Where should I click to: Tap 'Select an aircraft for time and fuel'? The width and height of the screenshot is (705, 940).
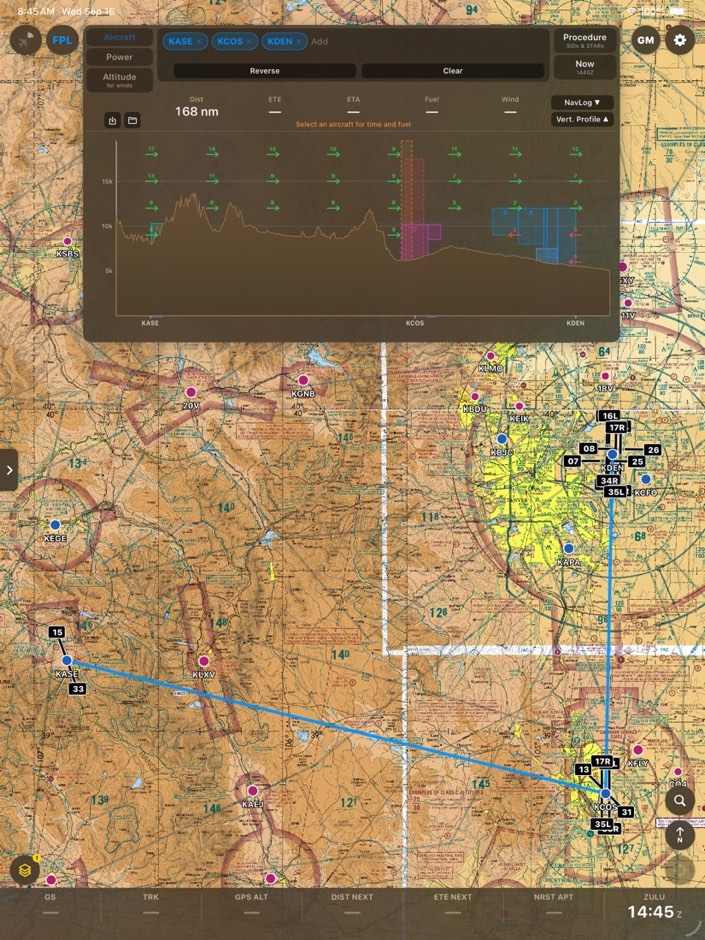(x=354, y=125)
